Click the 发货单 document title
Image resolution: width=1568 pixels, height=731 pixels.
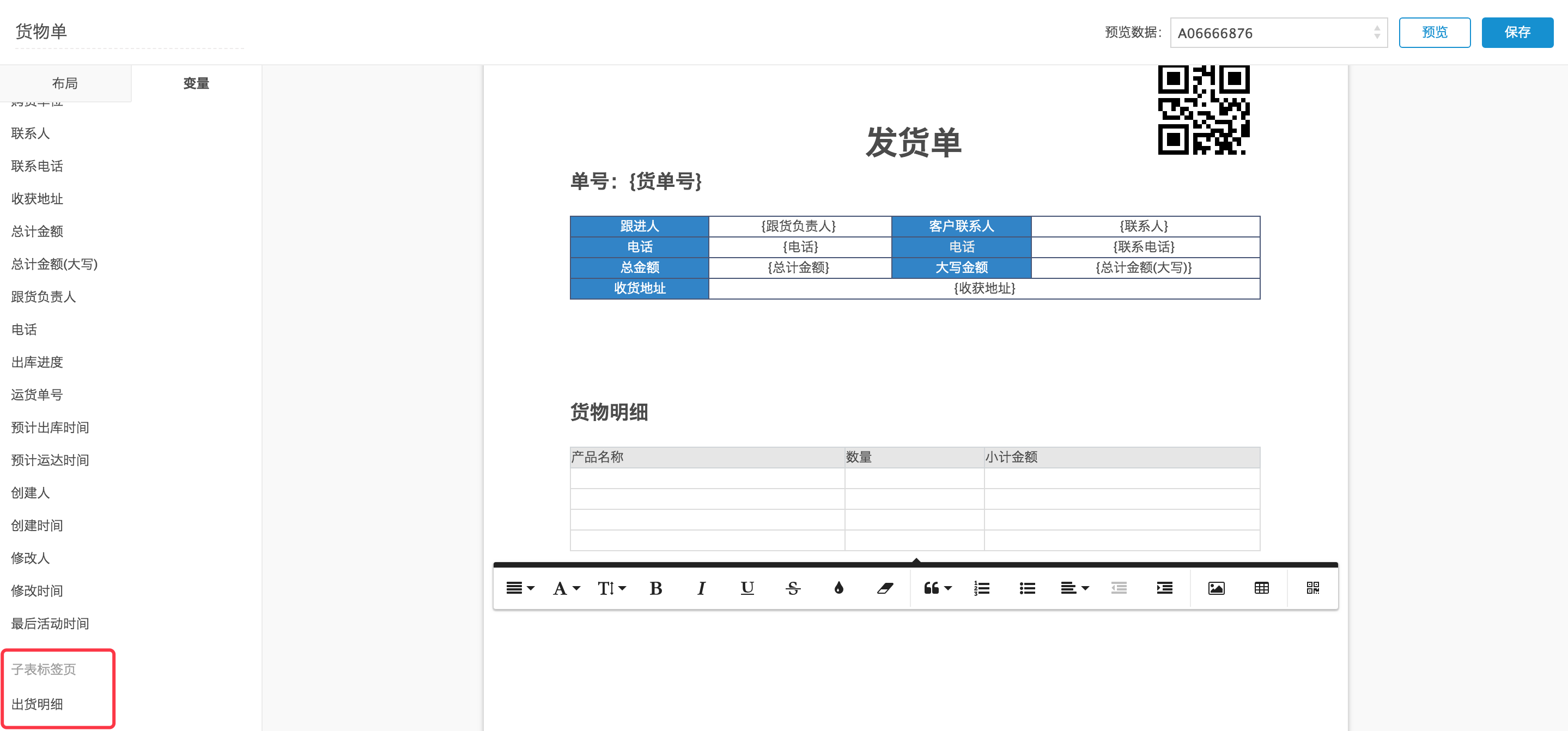[914, 143]
